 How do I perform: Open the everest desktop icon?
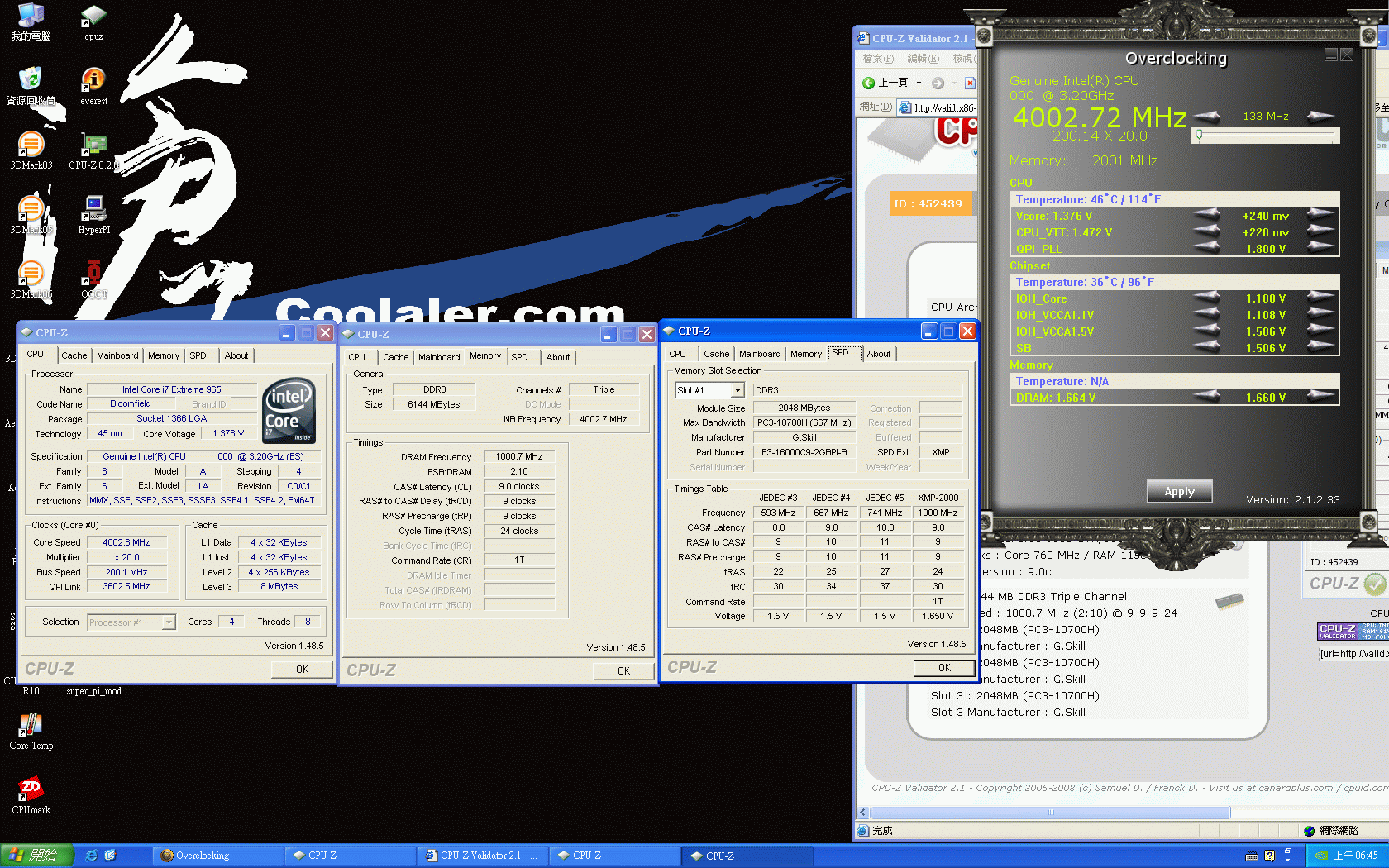(x=93, y=86)
